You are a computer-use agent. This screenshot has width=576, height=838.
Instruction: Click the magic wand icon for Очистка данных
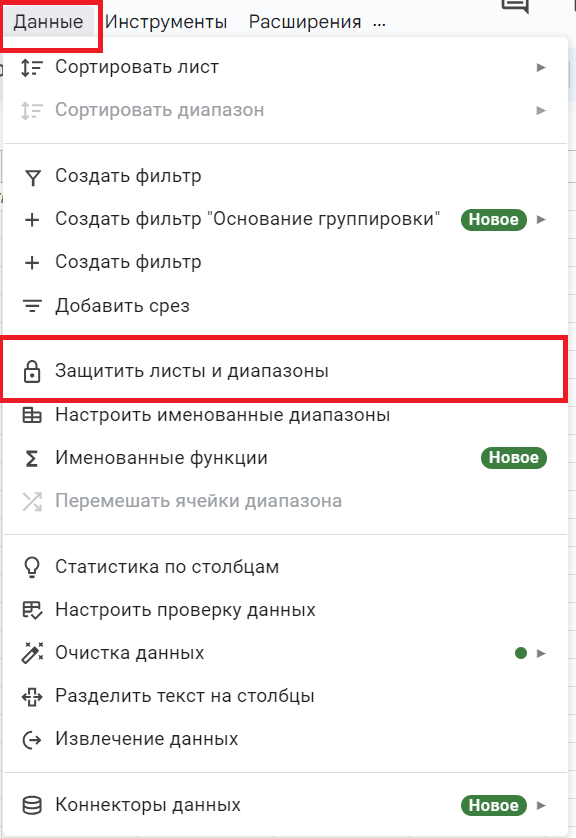click(x=33, y=651)
